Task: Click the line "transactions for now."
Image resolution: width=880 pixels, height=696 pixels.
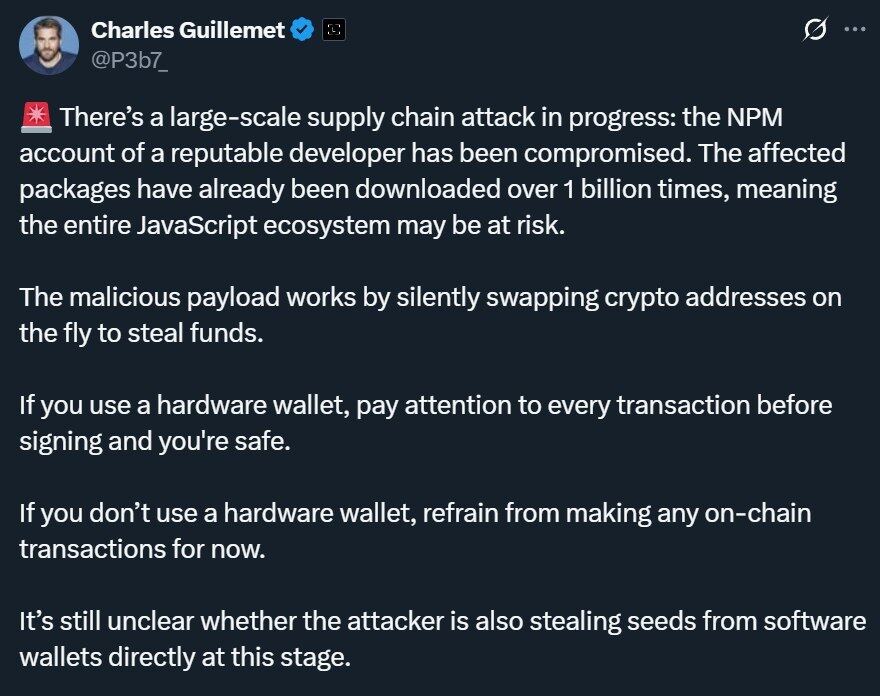Action: click(x=143, y=549)
